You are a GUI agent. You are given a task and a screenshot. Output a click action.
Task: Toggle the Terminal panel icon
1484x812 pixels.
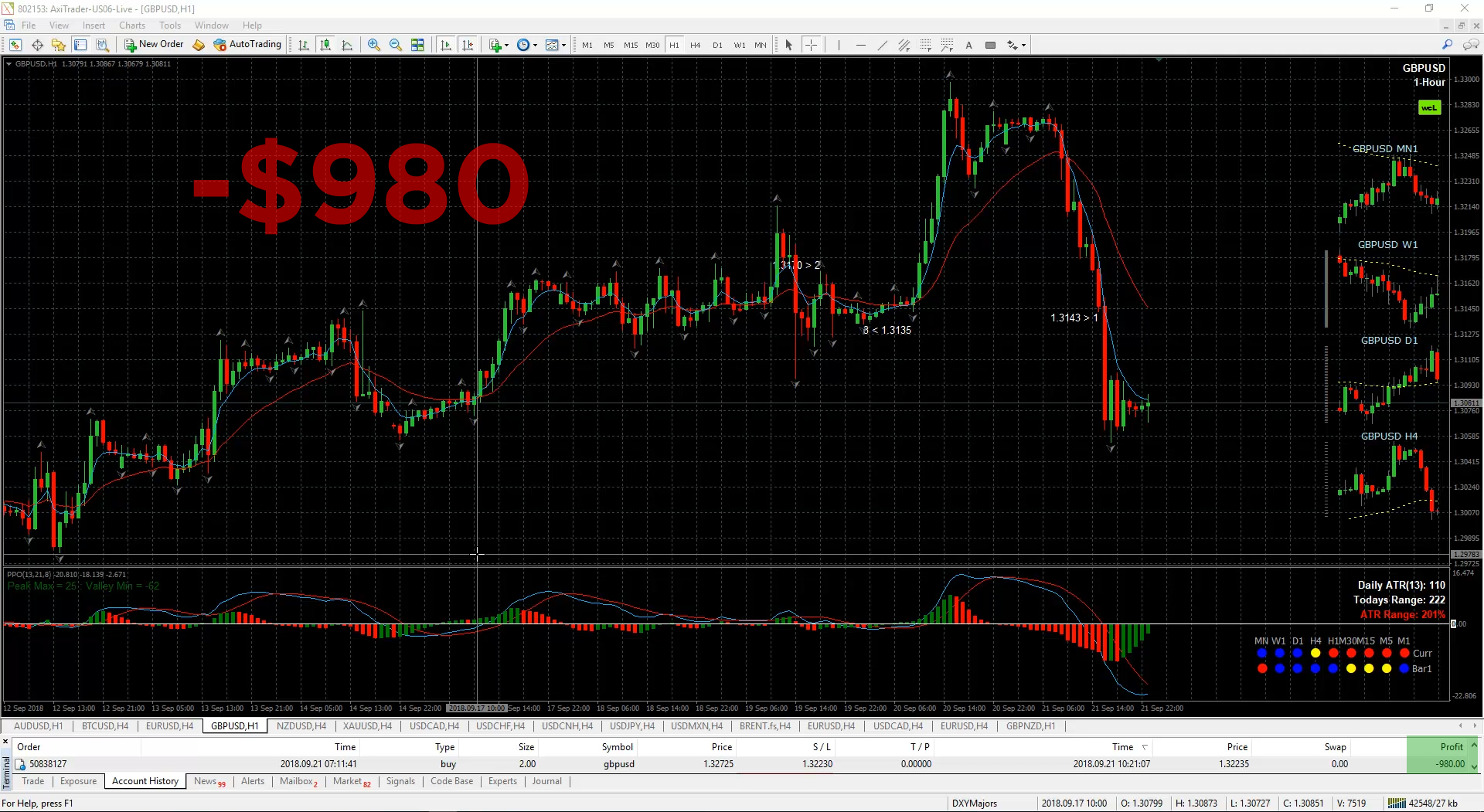pos(80,45)
